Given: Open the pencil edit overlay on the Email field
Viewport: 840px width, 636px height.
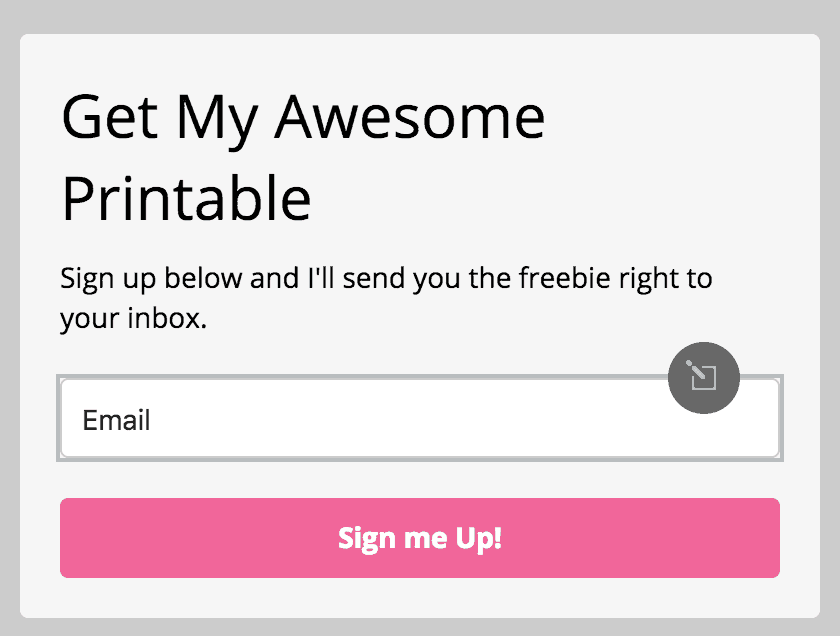Looking at the screenshot, I should pos(703,378).
